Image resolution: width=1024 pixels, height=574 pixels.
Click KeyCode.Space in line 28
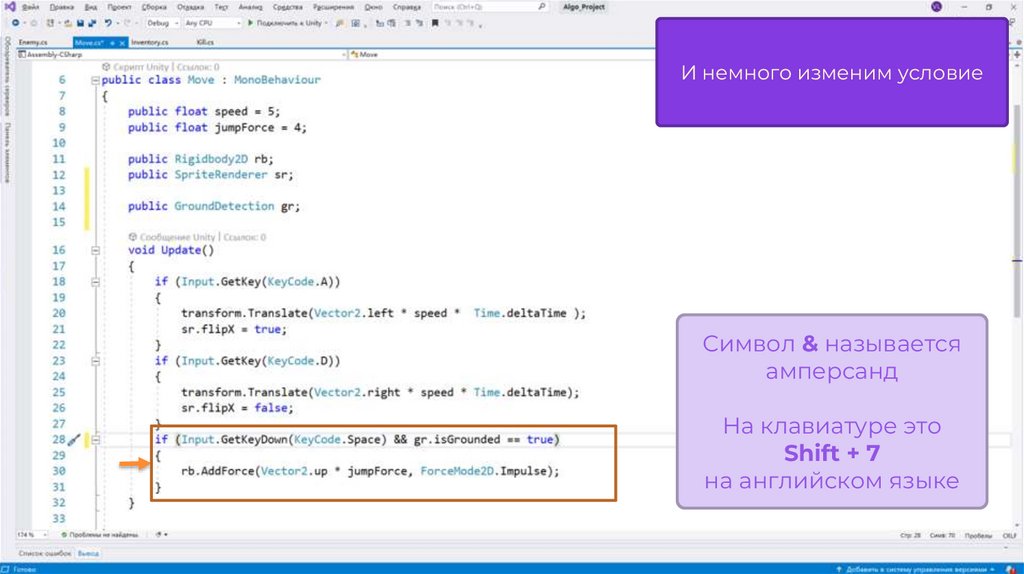click(337, 439)
